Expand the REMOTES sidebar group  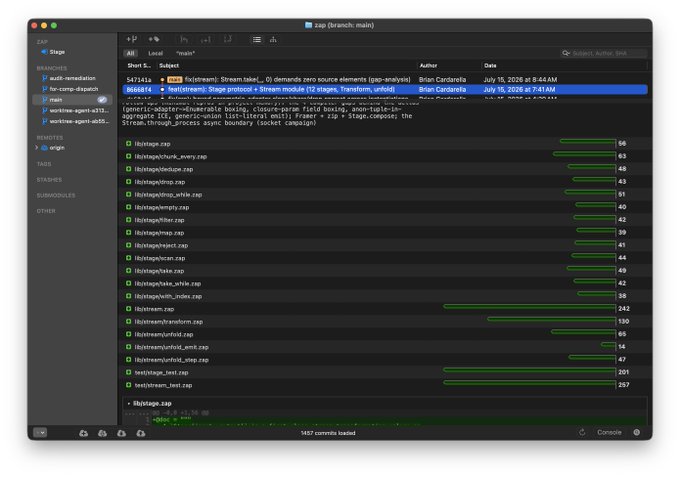click(49, 137)
